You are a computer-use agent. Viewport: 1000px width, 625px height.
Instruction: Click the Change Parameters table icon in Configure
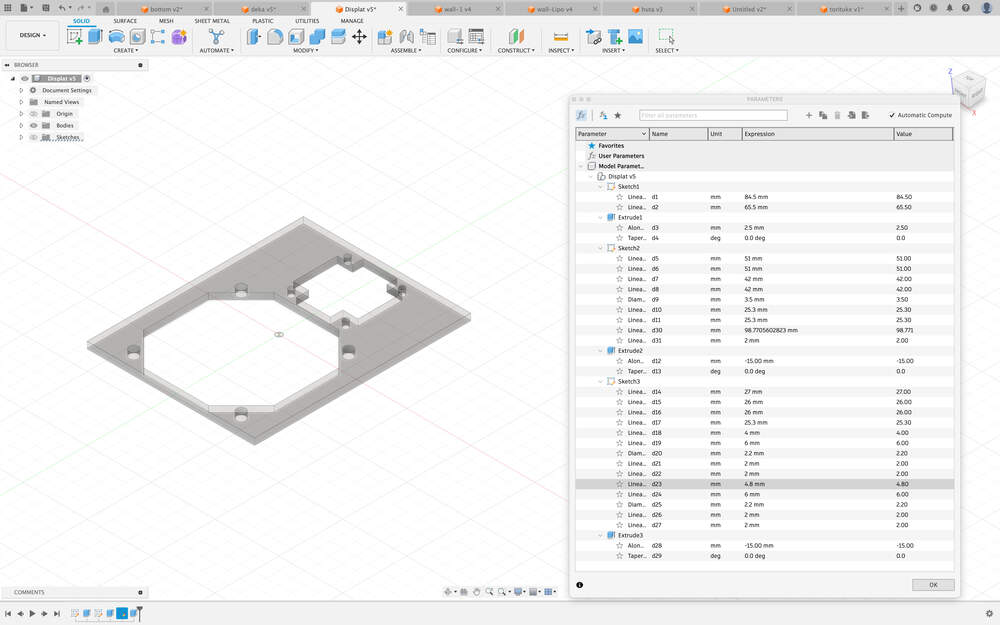476,36
